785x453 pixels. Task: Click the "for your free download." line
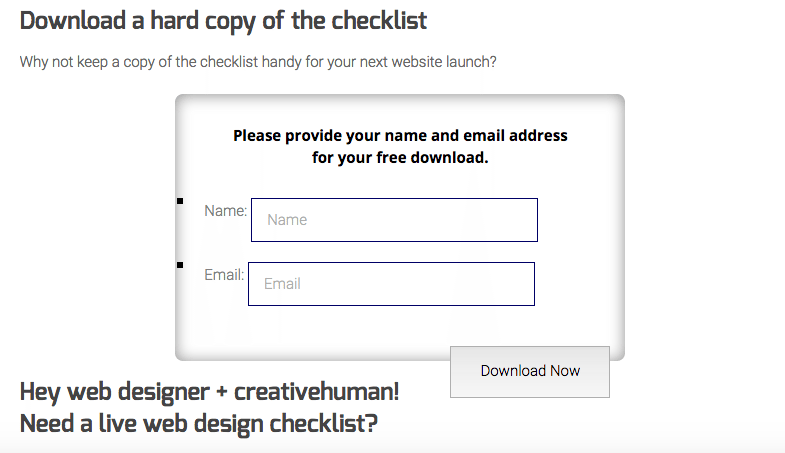[x=400, y=157]
